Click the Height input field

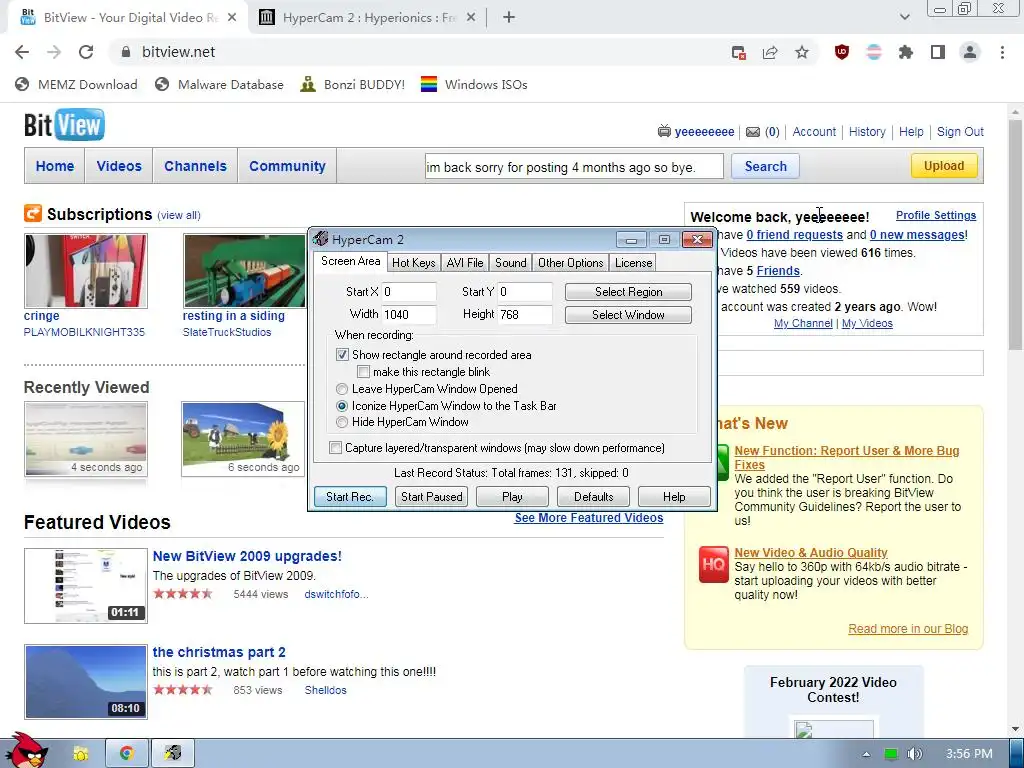tap(525, 315)
